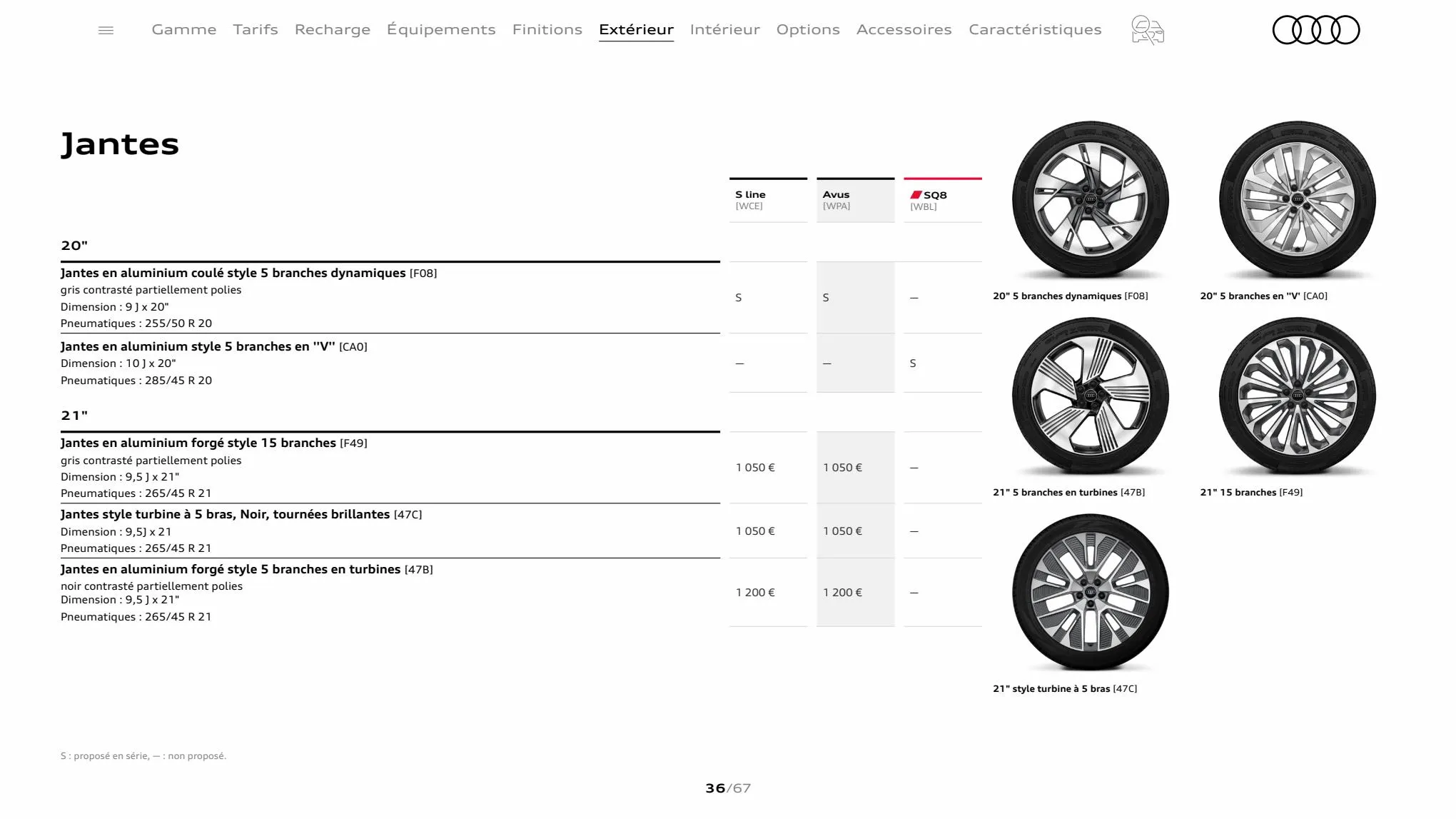
Task: Click the 20" 5 branches dynamiques wheel image
Action: pos(1091,200)
